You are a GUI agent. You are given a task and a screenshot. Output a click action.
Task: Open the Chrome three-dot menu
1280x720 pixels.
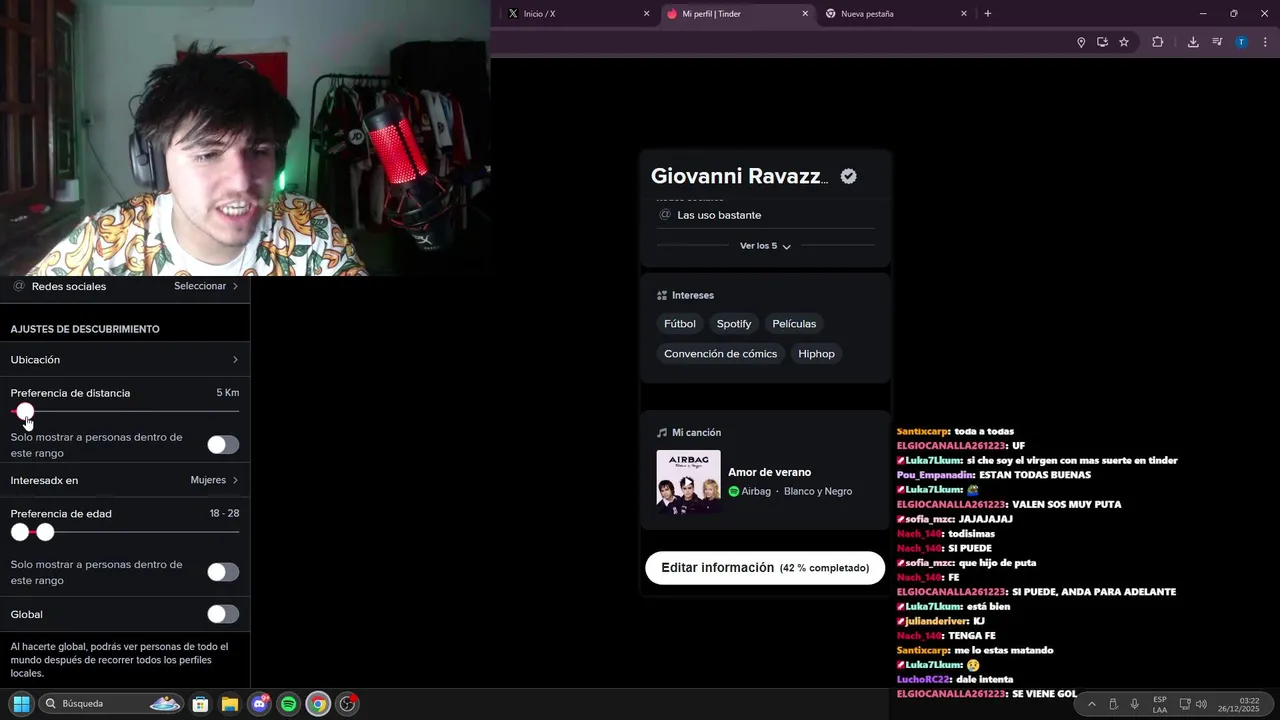point(1265,42)
